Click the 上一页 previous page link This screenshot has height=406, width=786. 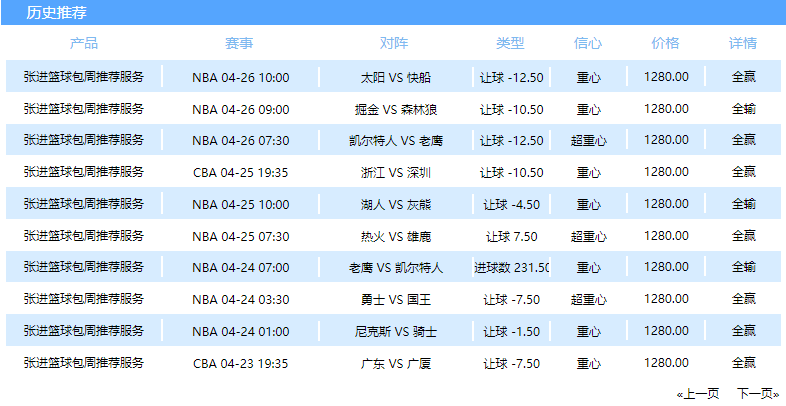(x=698, y=393)
